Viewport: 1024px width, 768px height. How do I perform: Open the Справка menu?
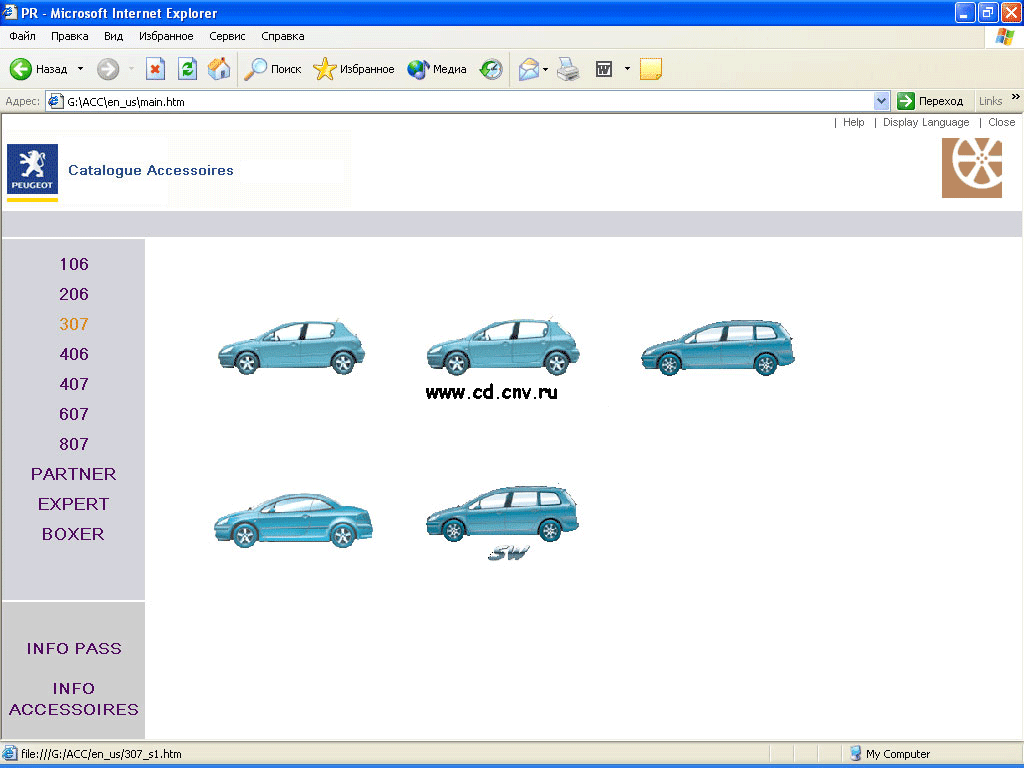coord(283,36)
